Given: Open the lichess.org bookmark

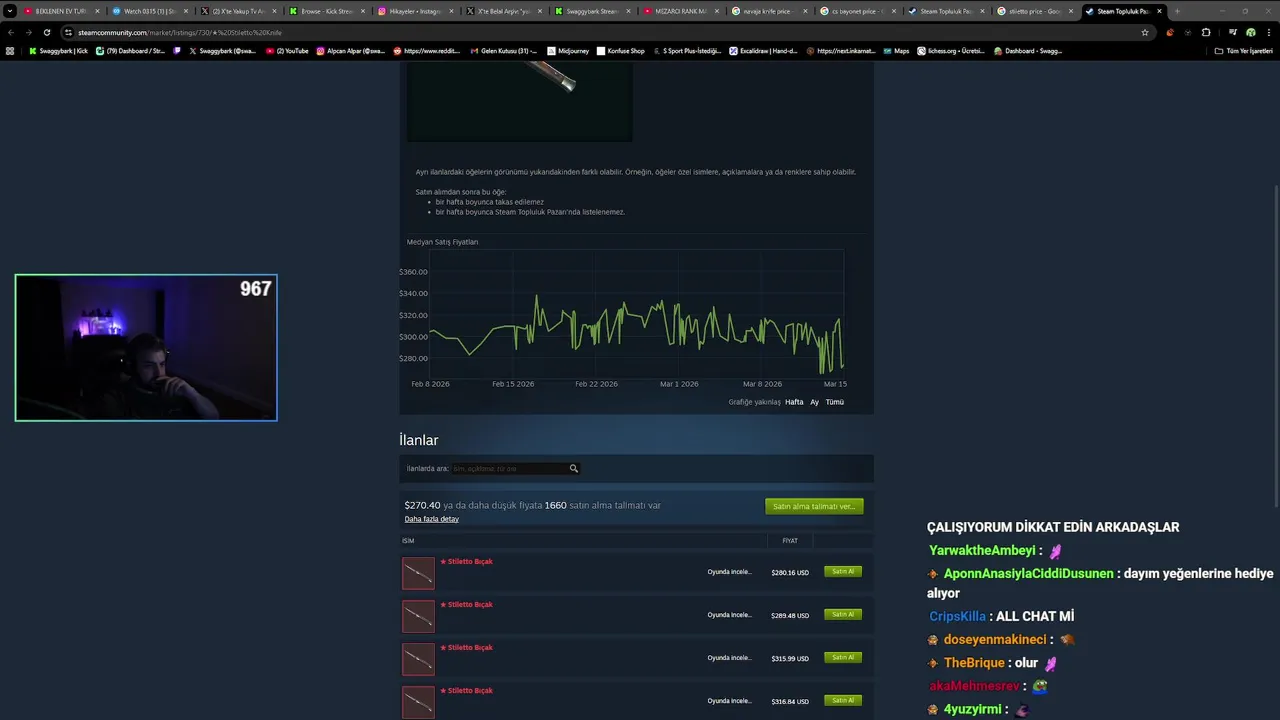Looking at the screenshot, I should pos(951,51).
